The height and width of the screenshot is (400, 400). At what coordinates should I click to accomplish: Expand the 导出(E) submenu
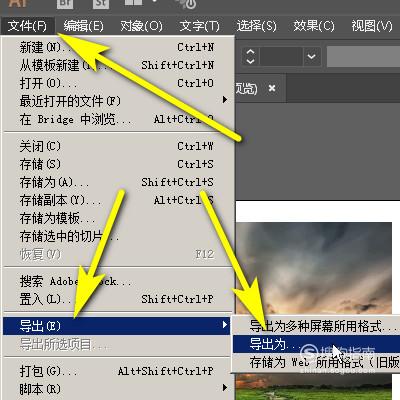[117, 326]
